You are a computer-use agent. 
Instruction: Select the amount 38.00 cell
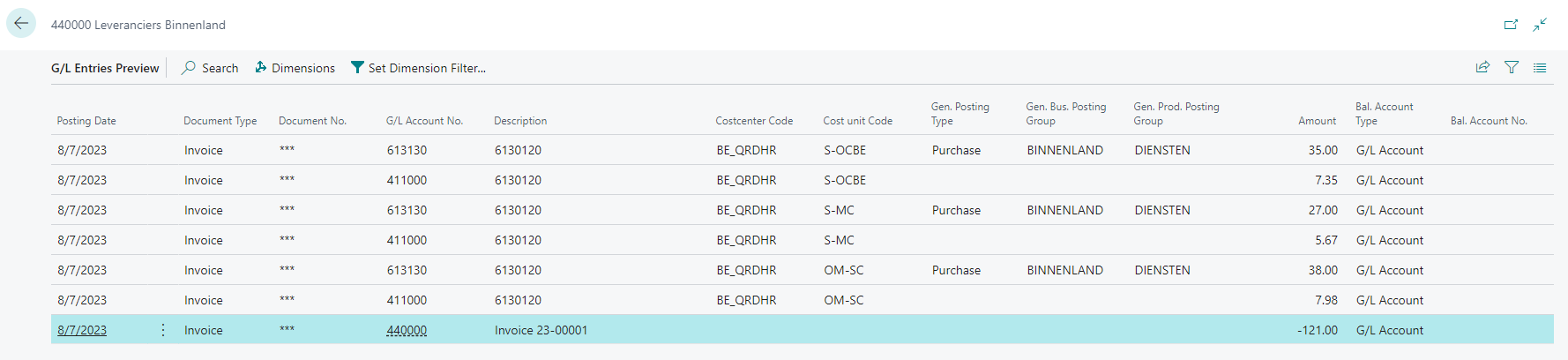(x=1323, y=270)
